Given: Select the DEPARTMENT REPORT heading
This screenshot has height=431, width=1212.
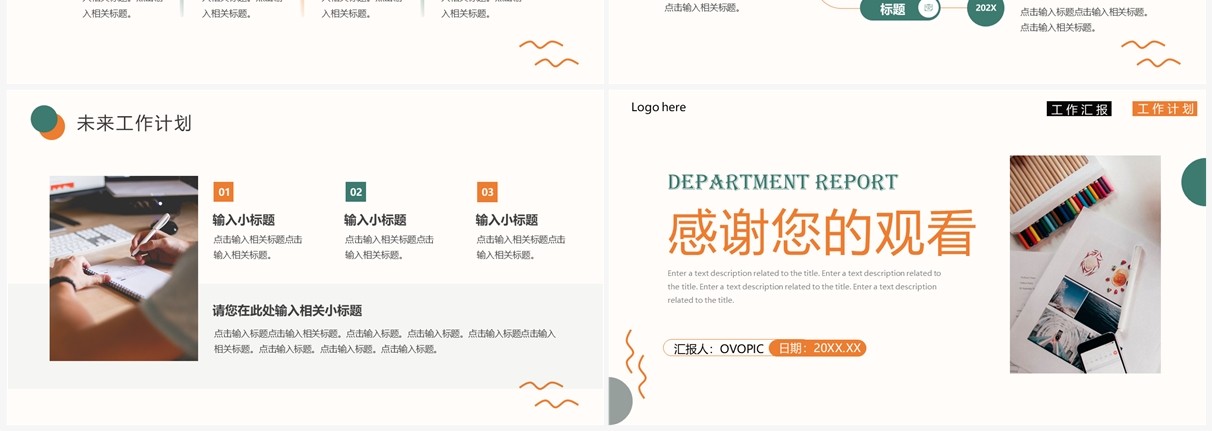Looking at the screenshot, I should 783,182.
